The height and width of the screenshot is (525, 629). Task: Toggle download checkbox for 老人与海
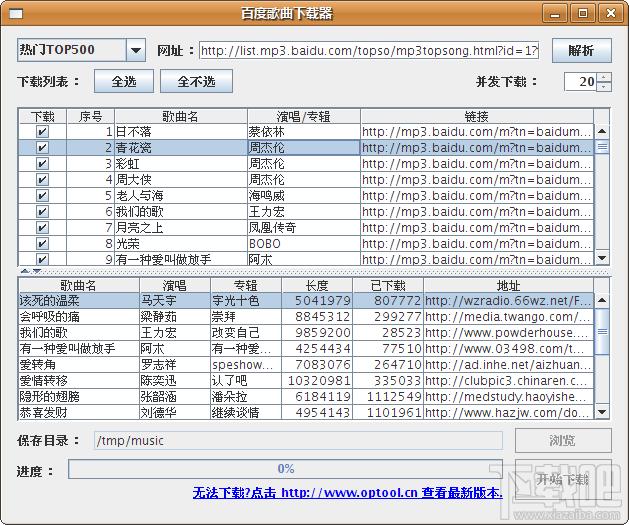click(42, 196)
